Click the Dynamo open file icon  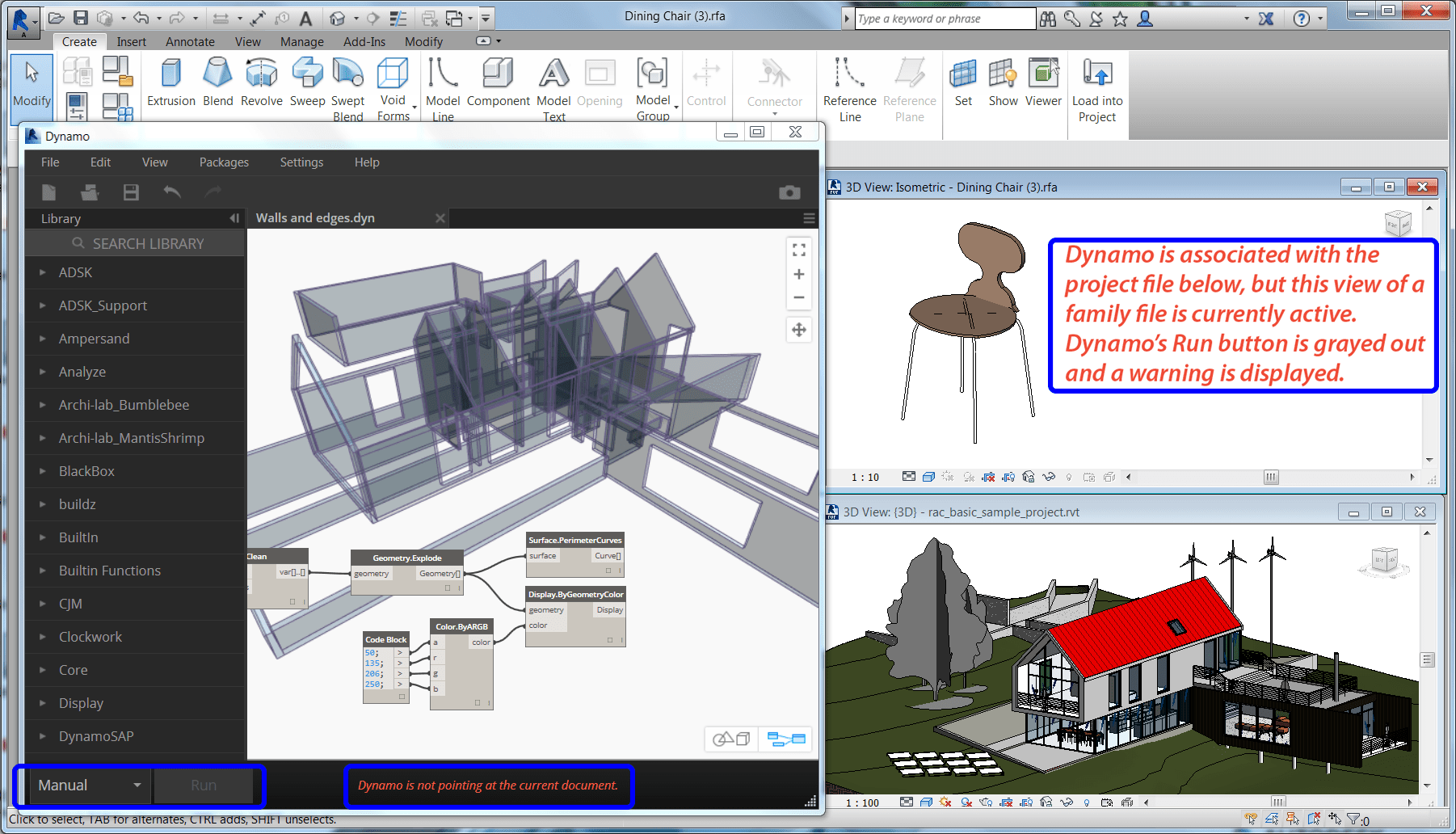click(90, 192)
